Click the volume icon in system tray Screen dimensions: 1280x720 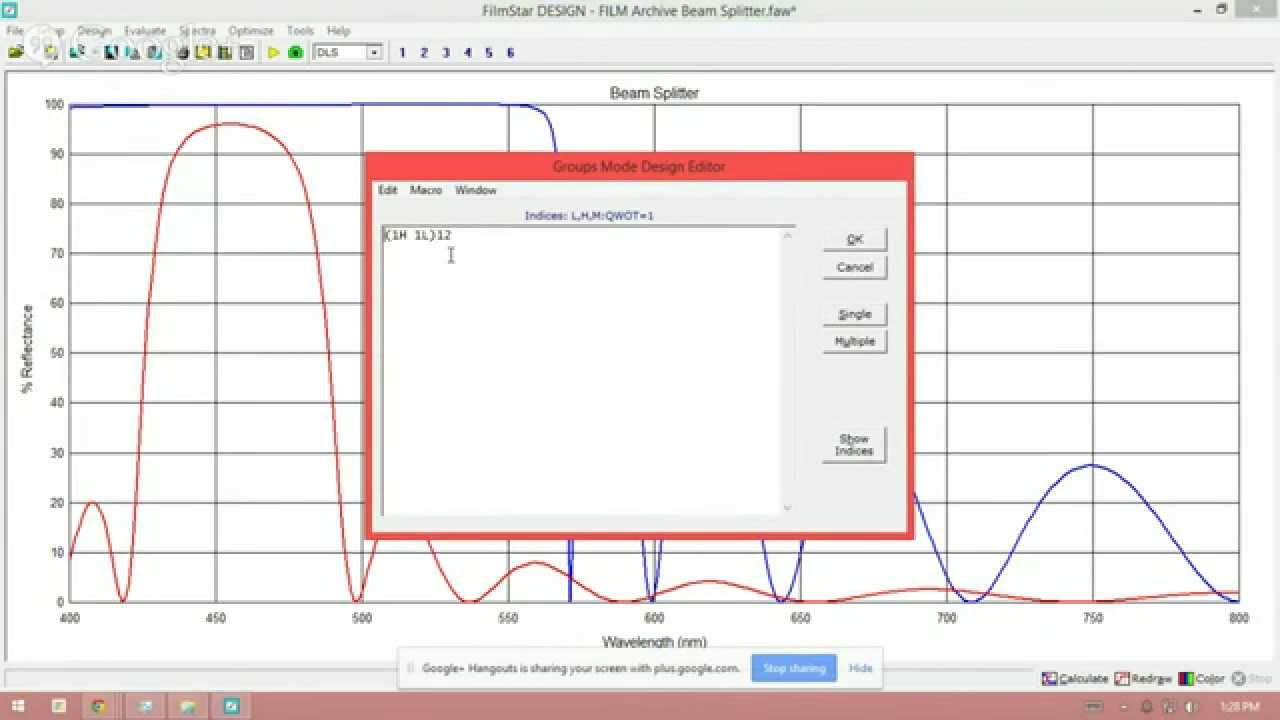[1190, 706]
